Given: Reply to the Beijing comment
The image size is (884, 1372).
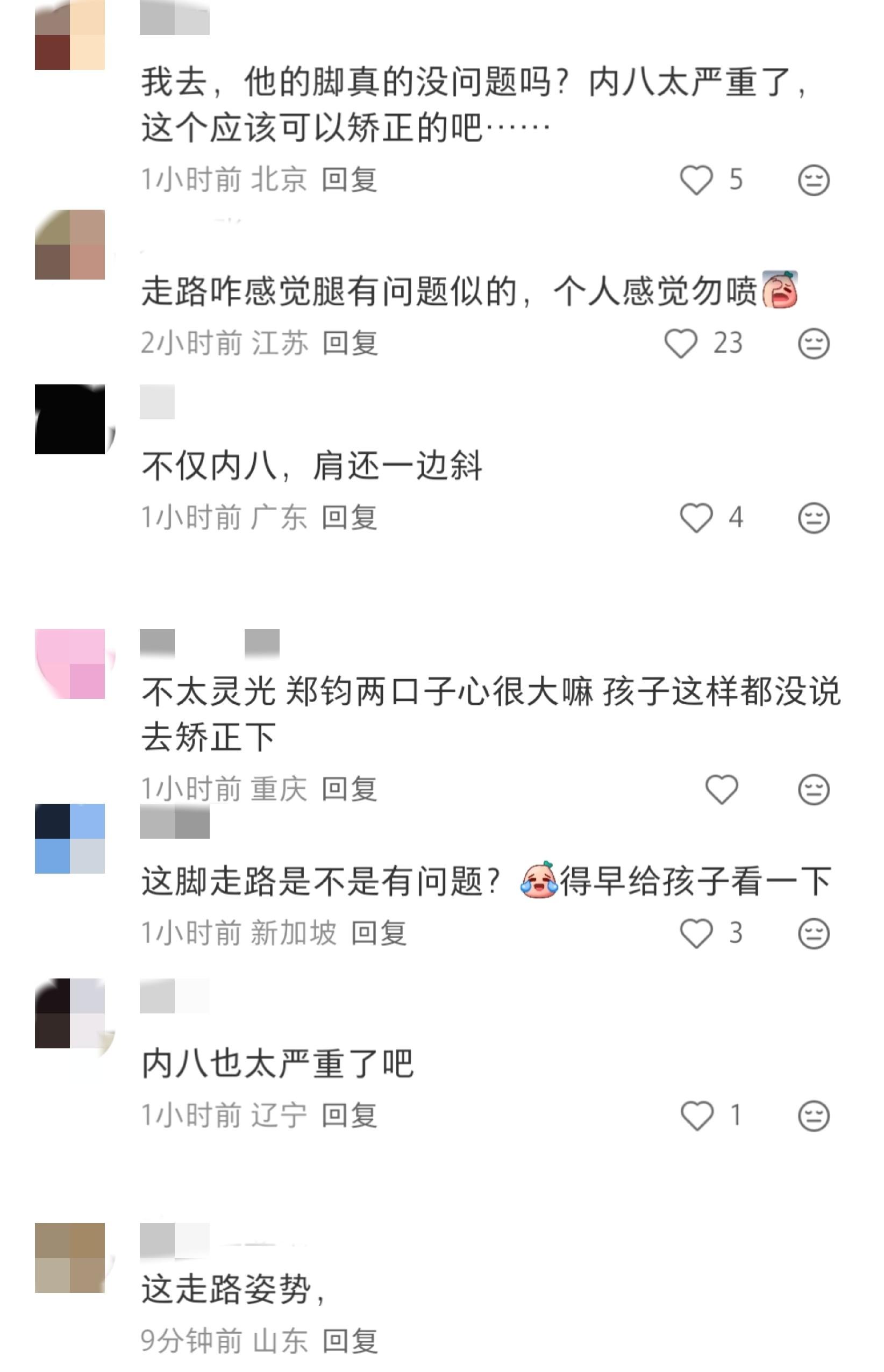Looking at the screenshot, I should [349, 180].
